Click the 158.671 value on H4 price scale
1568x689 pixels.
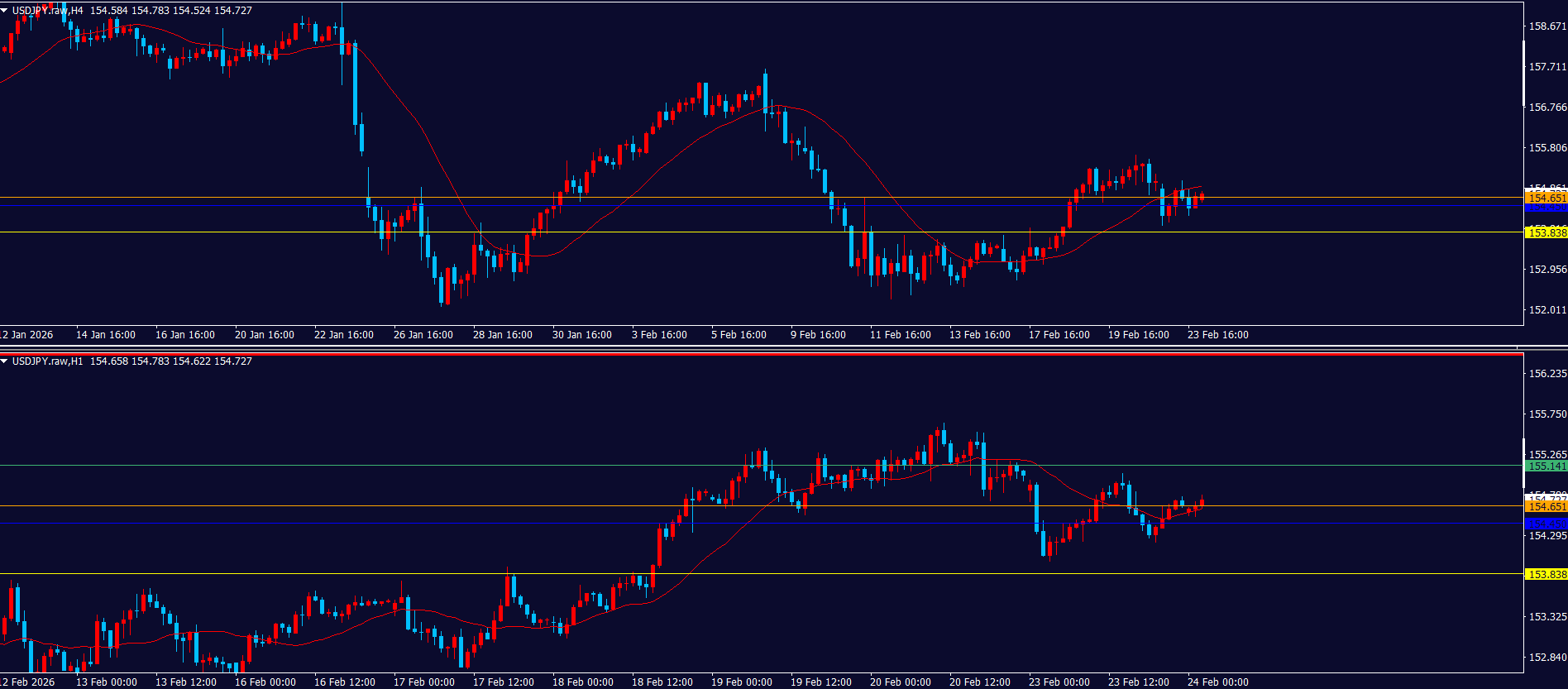(1547, 26)
